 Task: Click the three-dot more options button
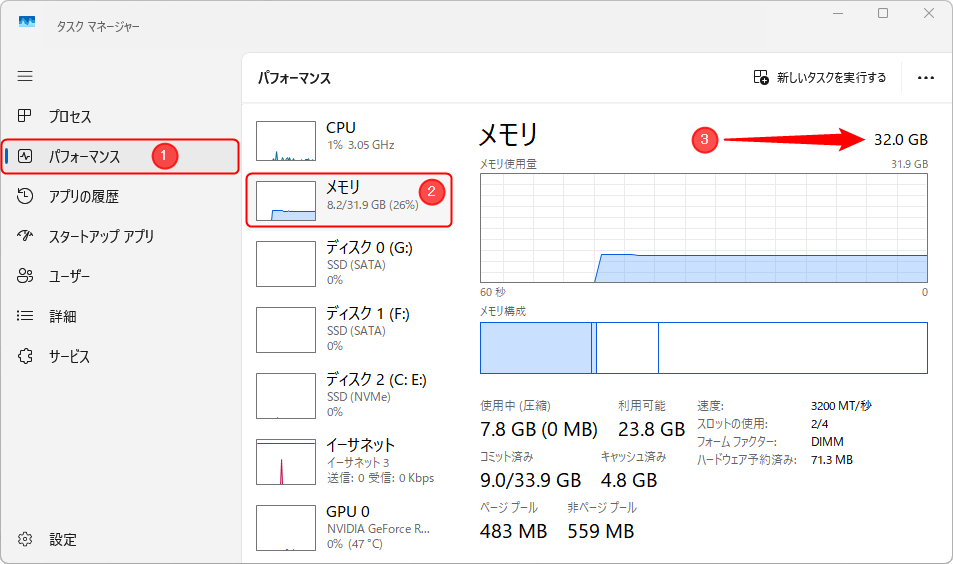925,78
